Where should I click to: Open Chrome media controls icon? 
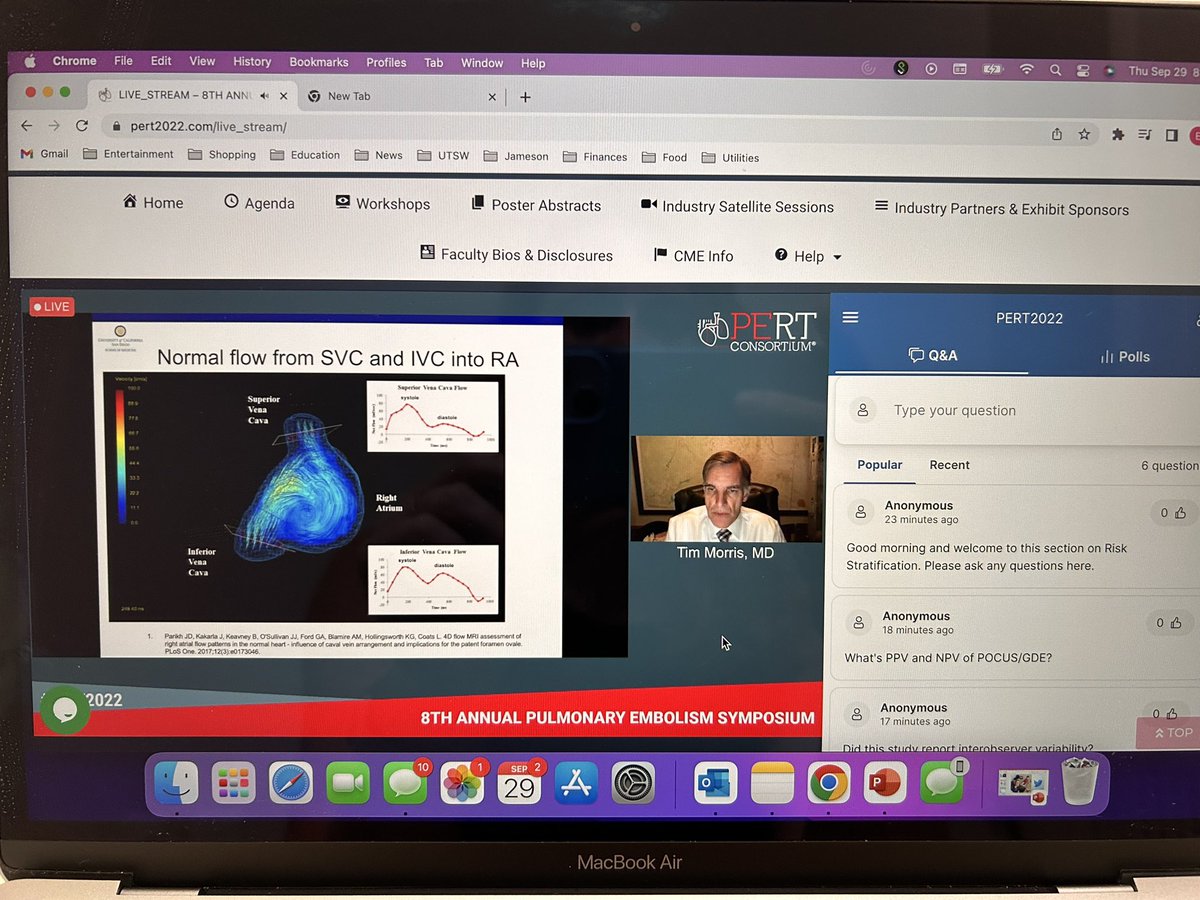tap(1145, 135)
